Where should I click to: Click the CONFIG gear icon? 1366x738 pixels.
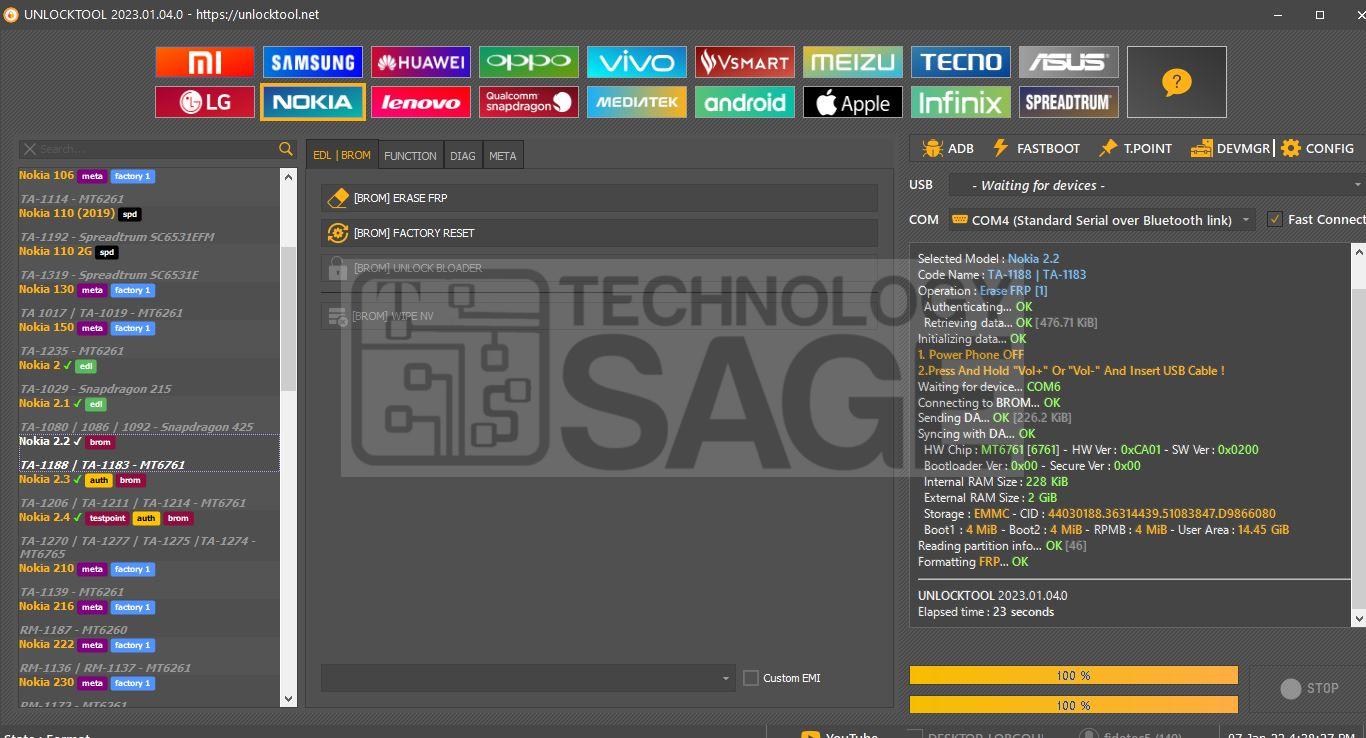[x=1291, y=148]
